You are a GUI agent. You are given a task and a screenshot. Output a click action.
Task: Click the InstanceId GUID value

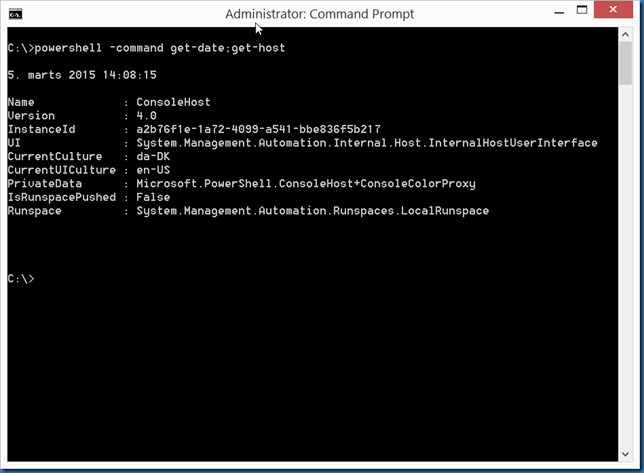(x=258, y=129)
